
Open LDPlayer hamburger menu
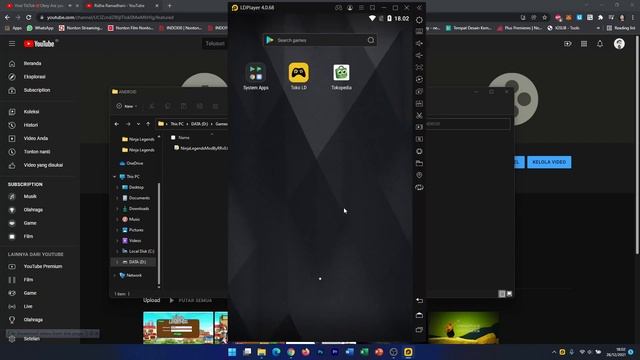click(x=361, y=8)
